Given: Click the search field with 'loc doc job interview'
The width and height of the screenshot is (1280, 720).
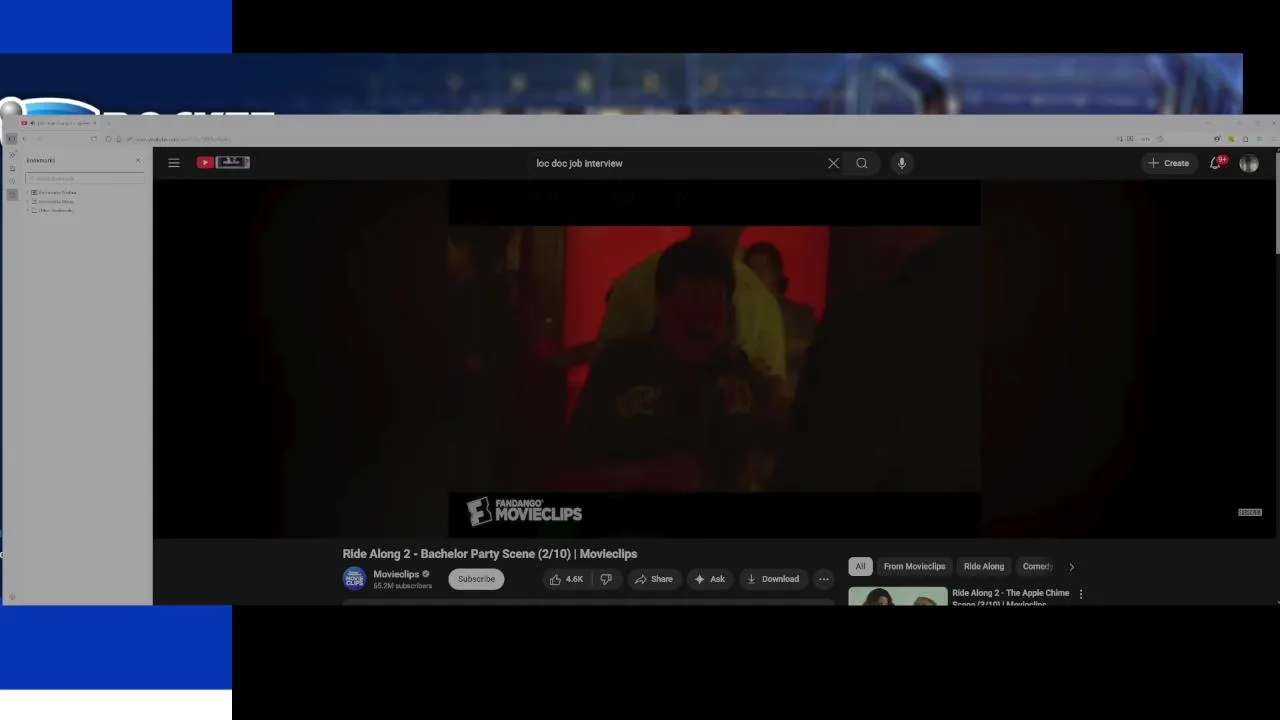Looking at the screenshot, I should 675,163.
